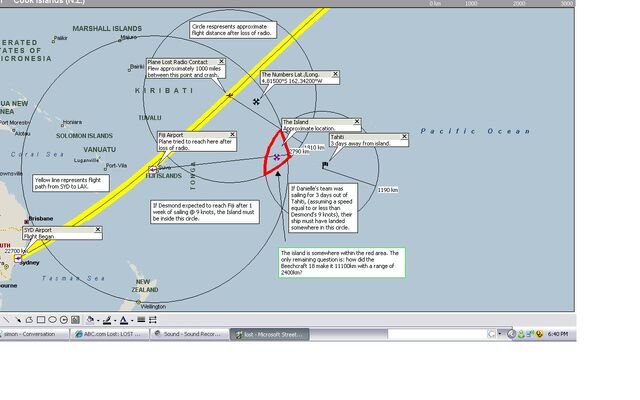
Task: Select the oval drawing tool
Action: 52,320
